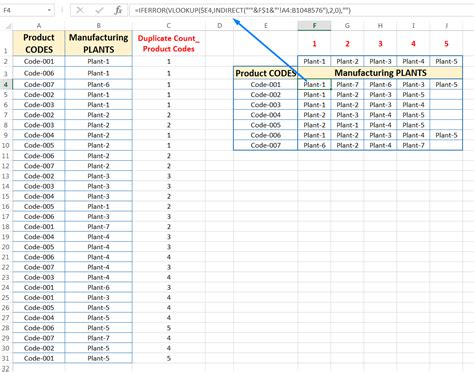Select Plant-7 cell in column I row 10
Viewport: 474px width, 372px height.
413,145
